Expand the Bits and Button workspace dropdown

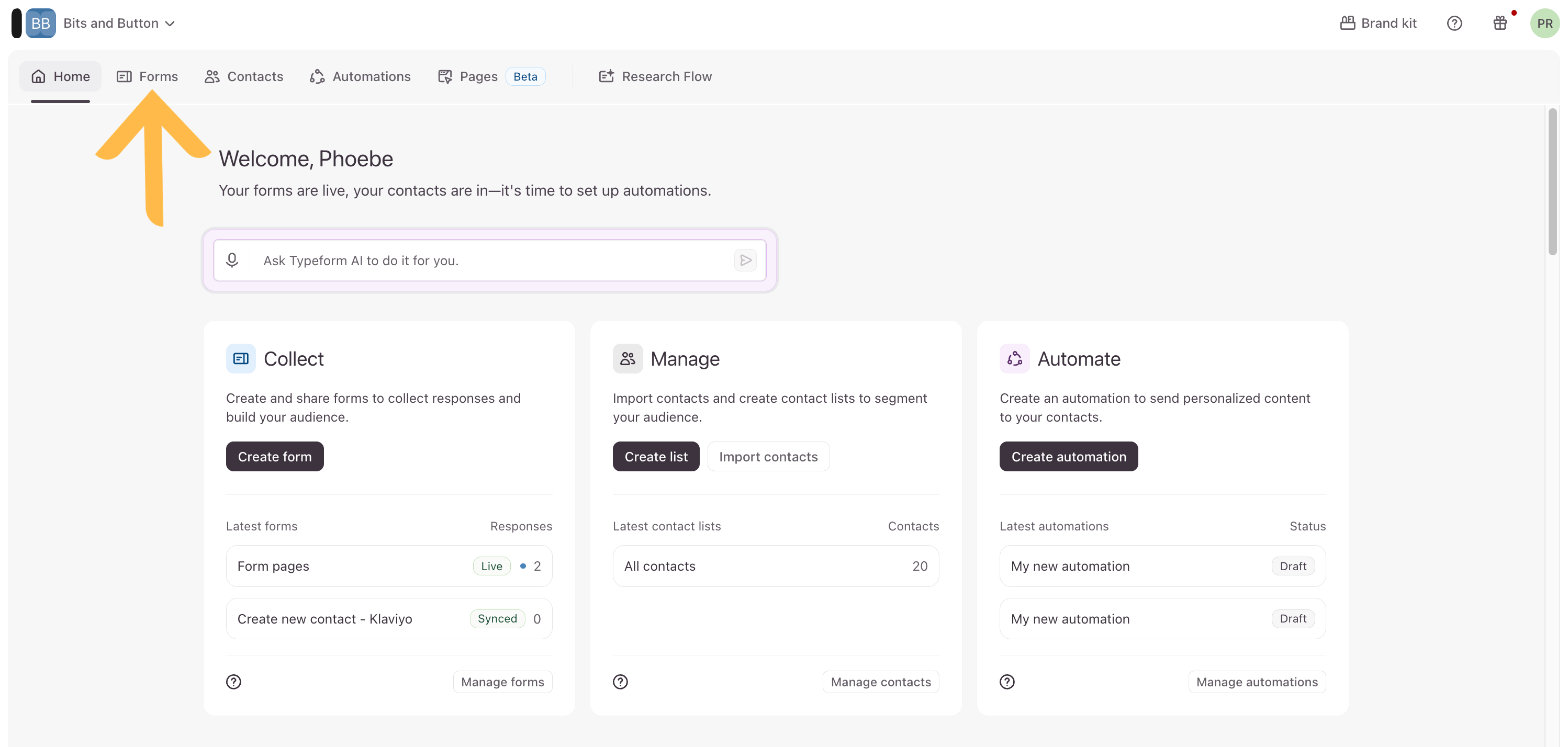coord(119,23)
